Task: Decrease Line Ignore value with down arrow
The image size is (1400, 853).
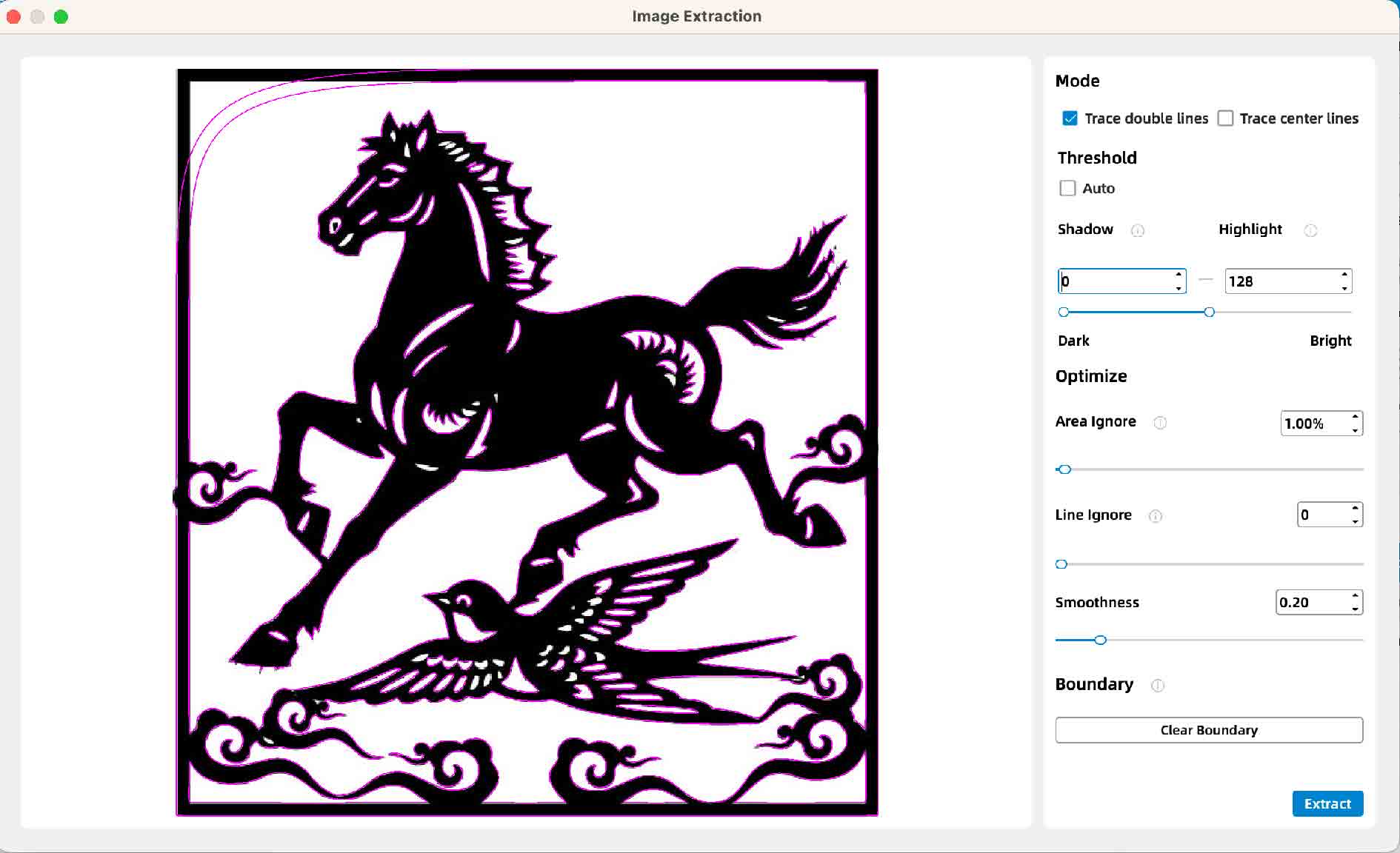Action: point(1355,521)
